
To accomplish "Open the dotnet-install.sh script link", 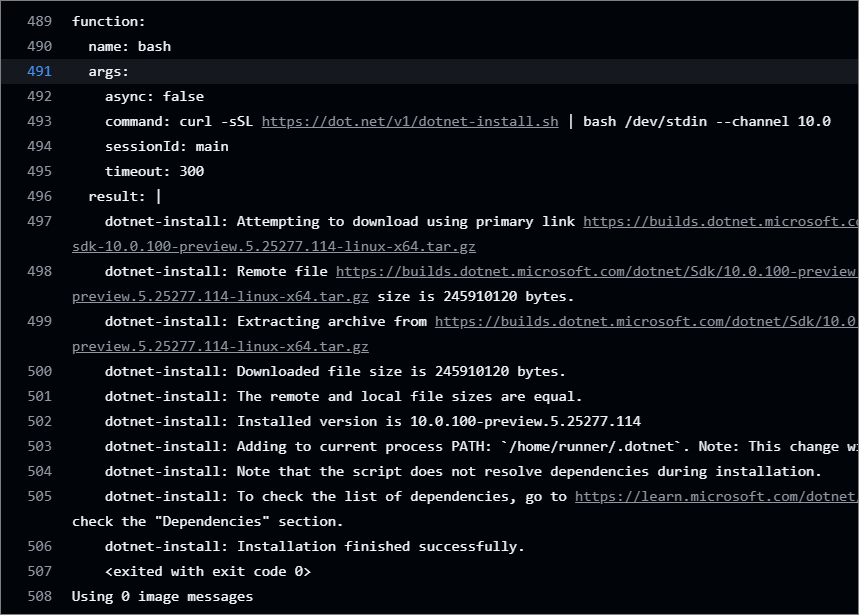I will click(410, 122).
